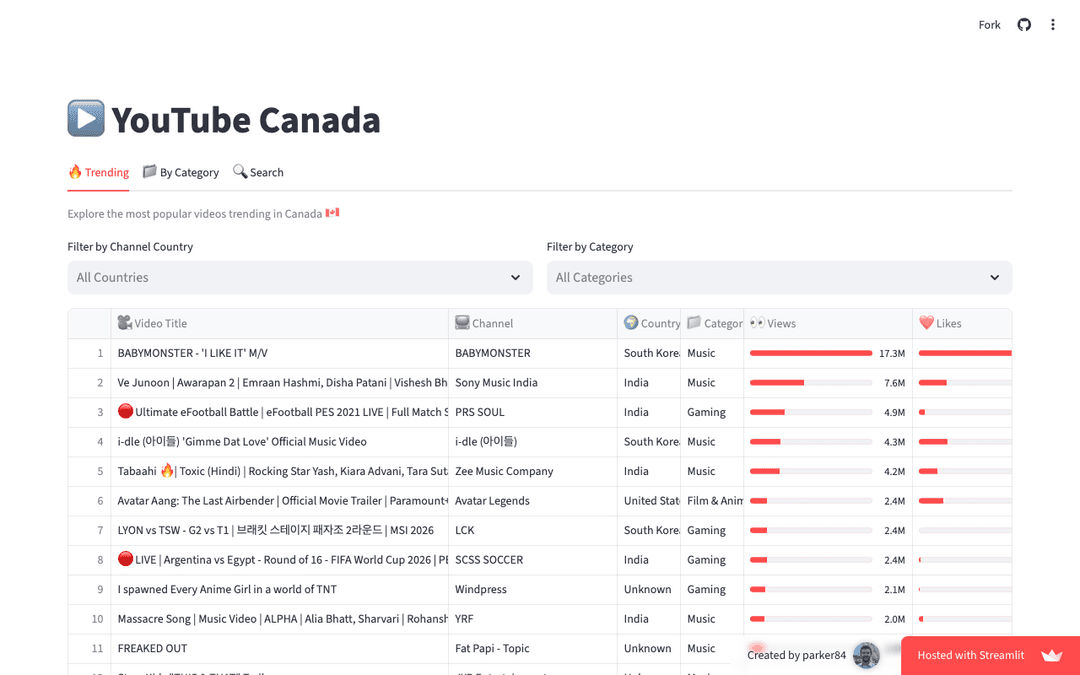
Task: Click "Massacre Song | Music Video" title cell
Action: tap(280, 619)
